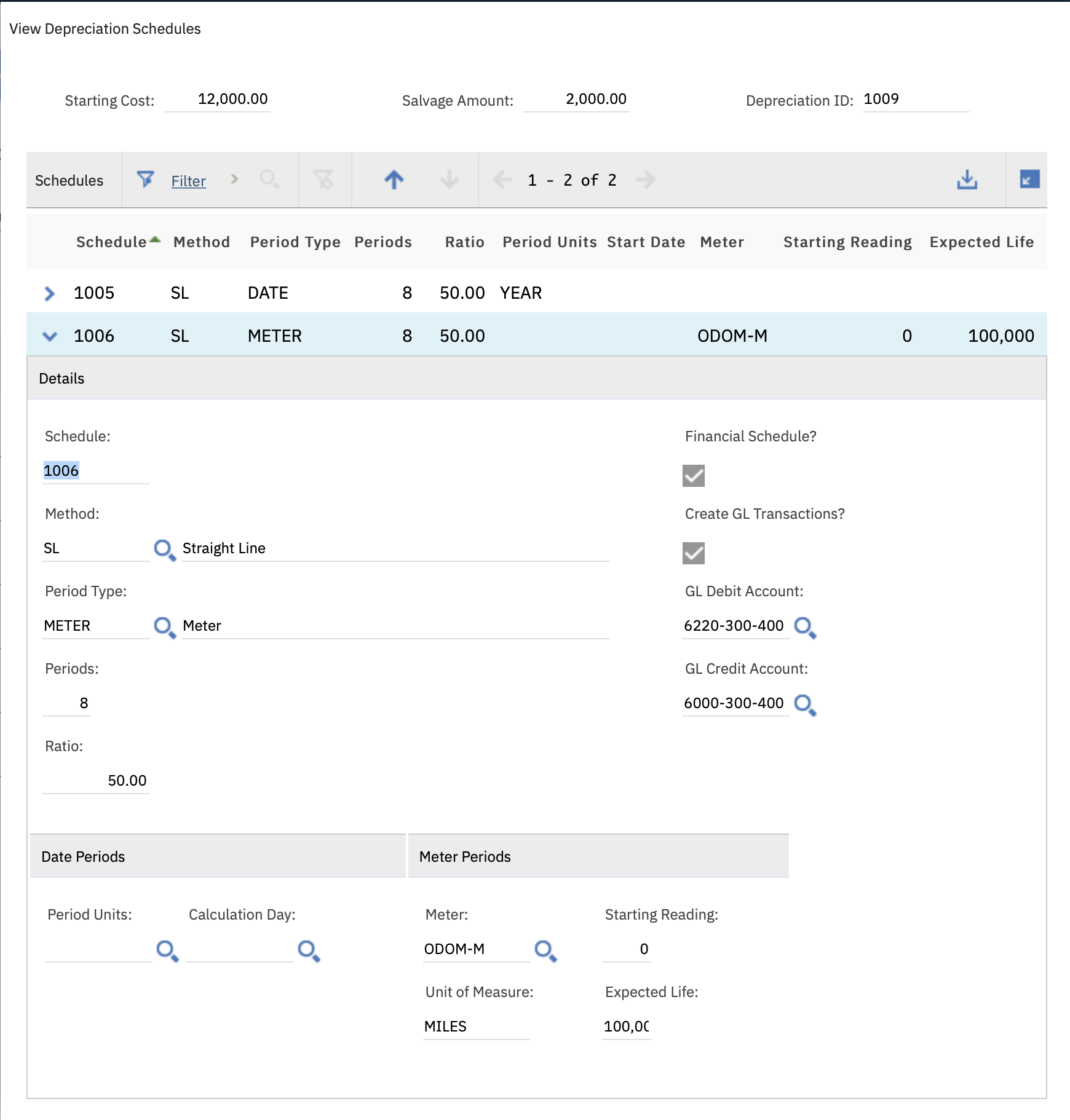Screen dimensions: 1070x1120
Task: Click the Expected Life field showing 100,000
Action: pyautogui.click(x=626, y=1026)
